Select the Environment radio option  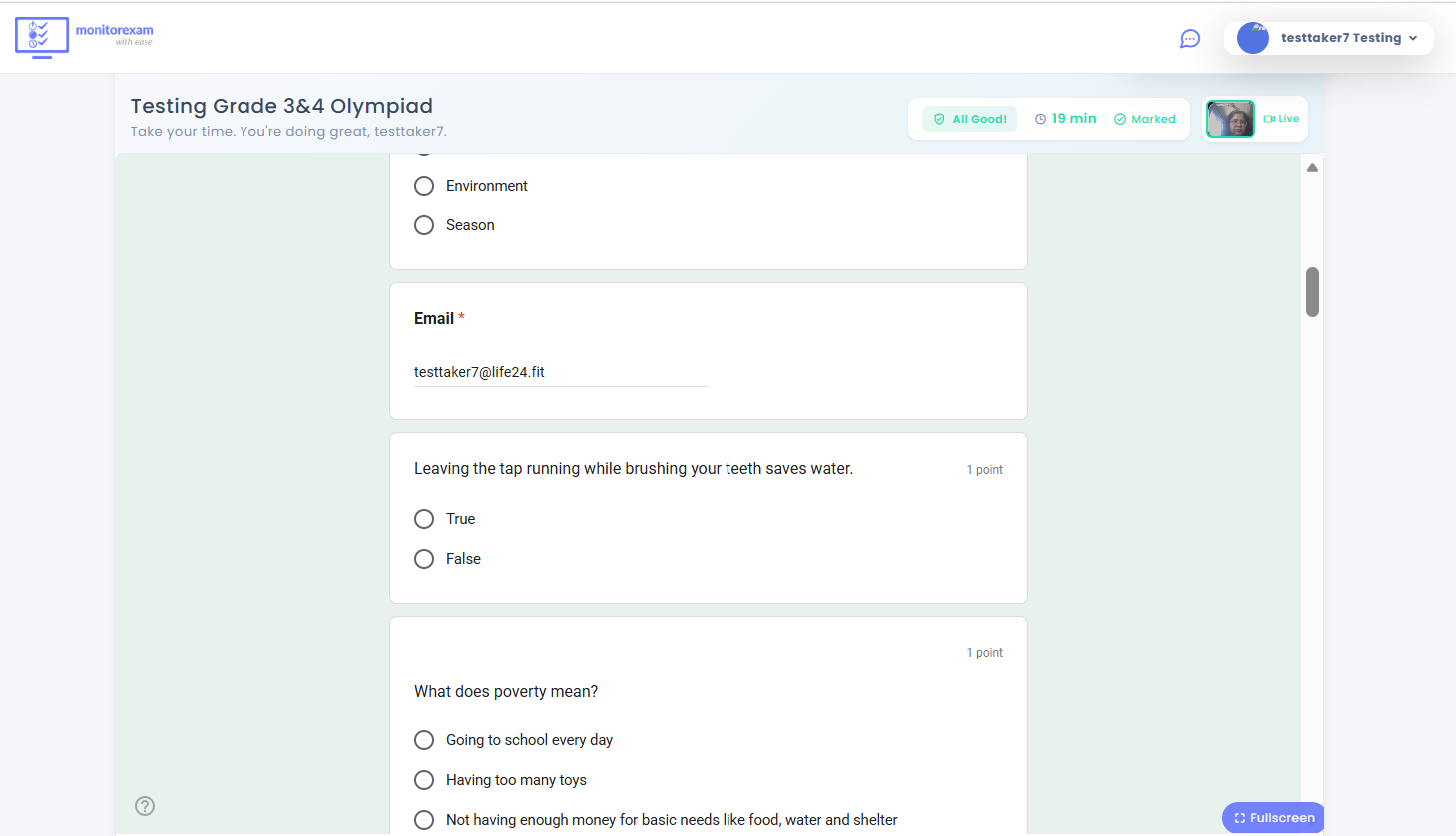(x=424, y=185)
